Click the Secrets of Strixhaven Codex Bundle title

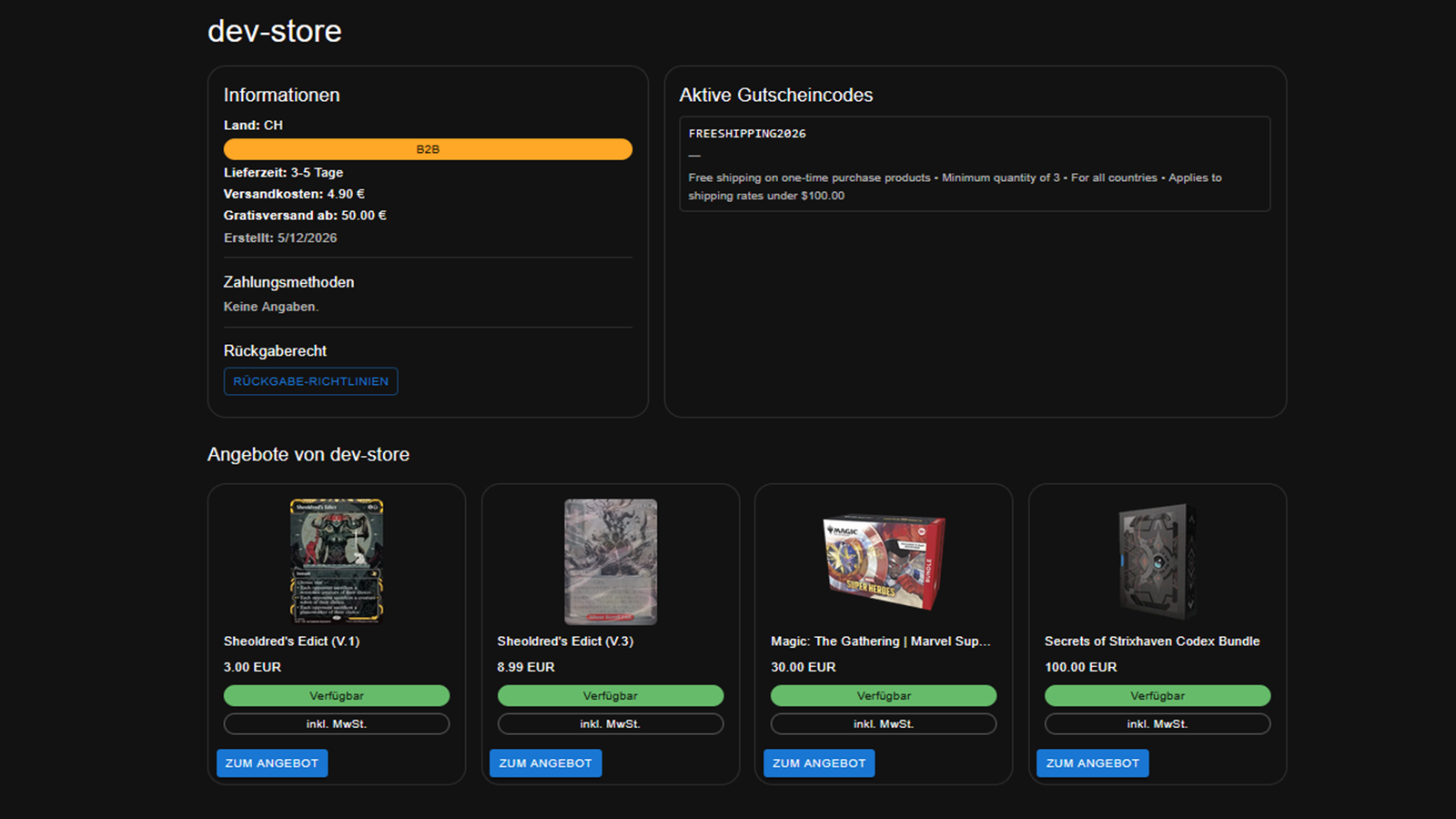pyautogui.click(x=1152, y=642)
